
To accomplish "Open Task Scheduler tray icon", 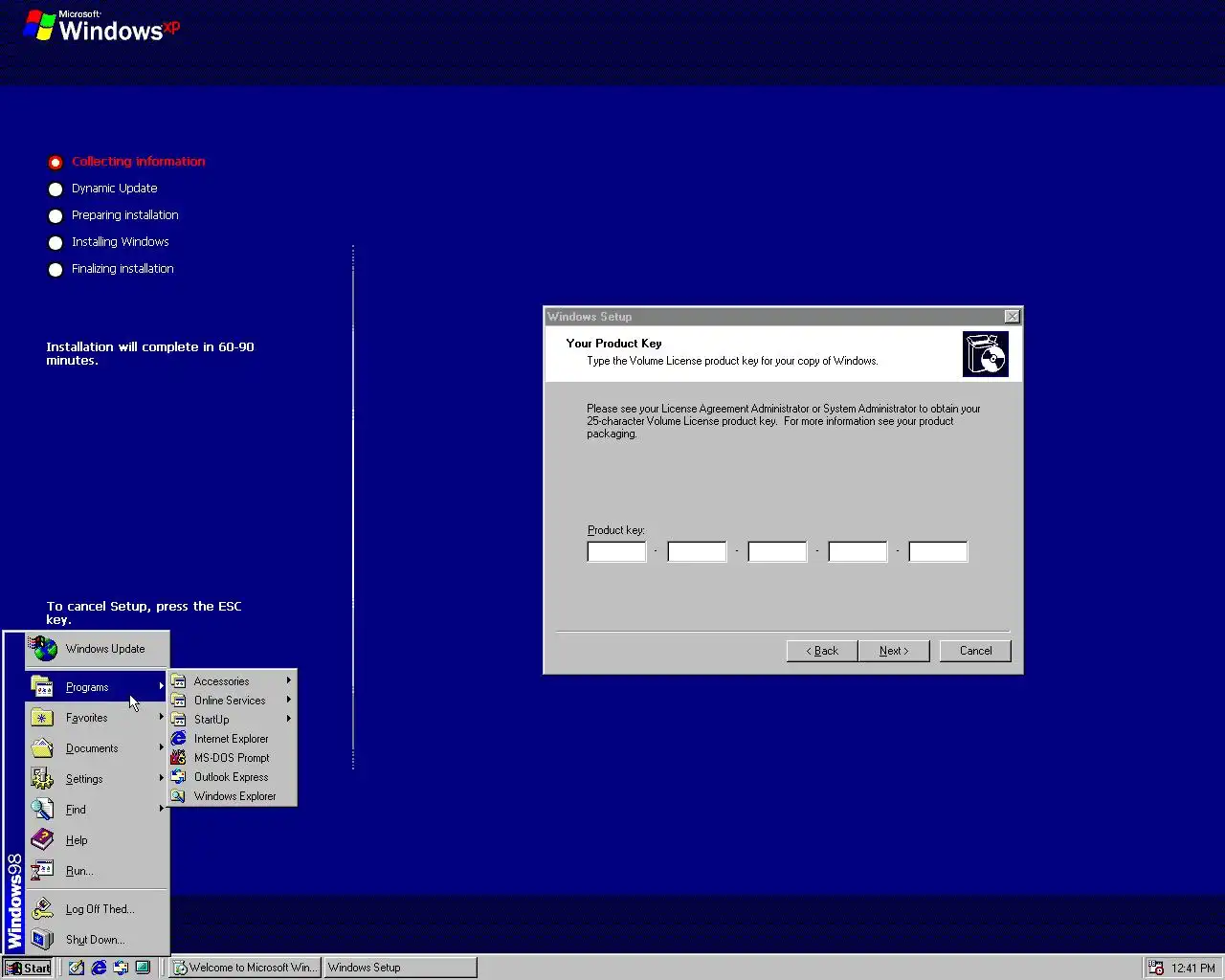I will (x=1156, y=968).
